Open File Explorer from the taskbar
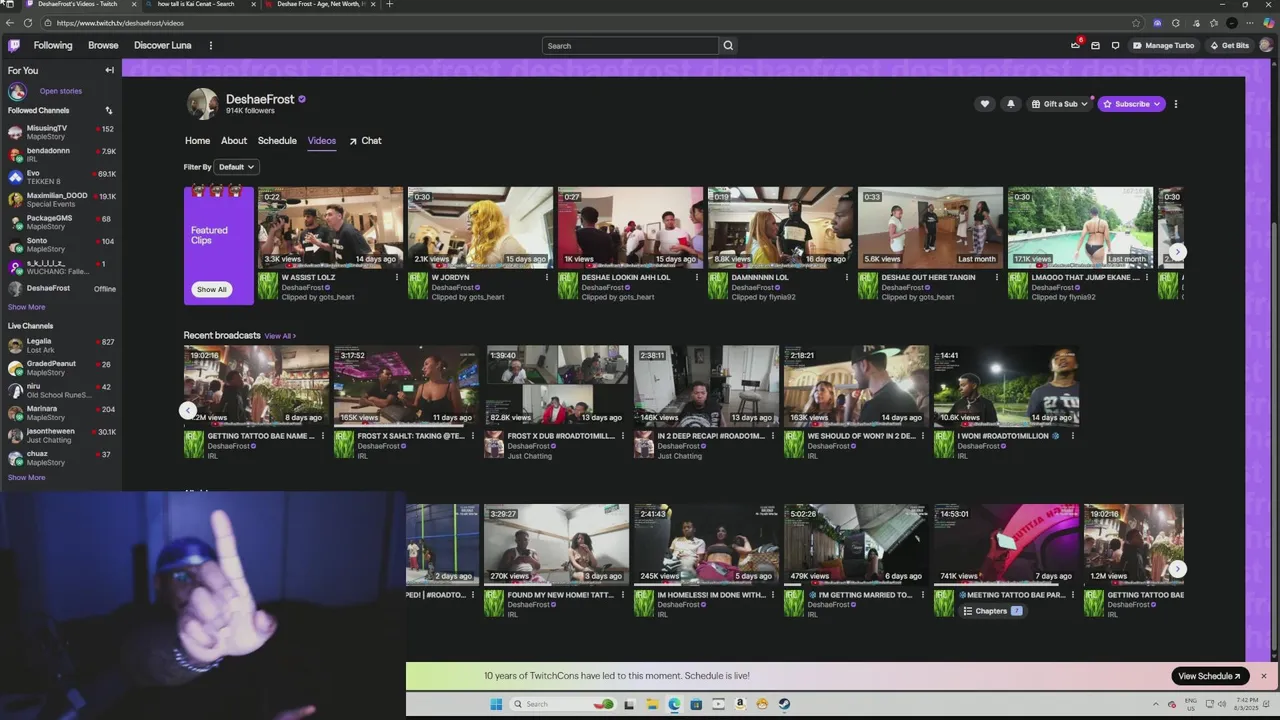1280x720 pixels. (652, 704)
